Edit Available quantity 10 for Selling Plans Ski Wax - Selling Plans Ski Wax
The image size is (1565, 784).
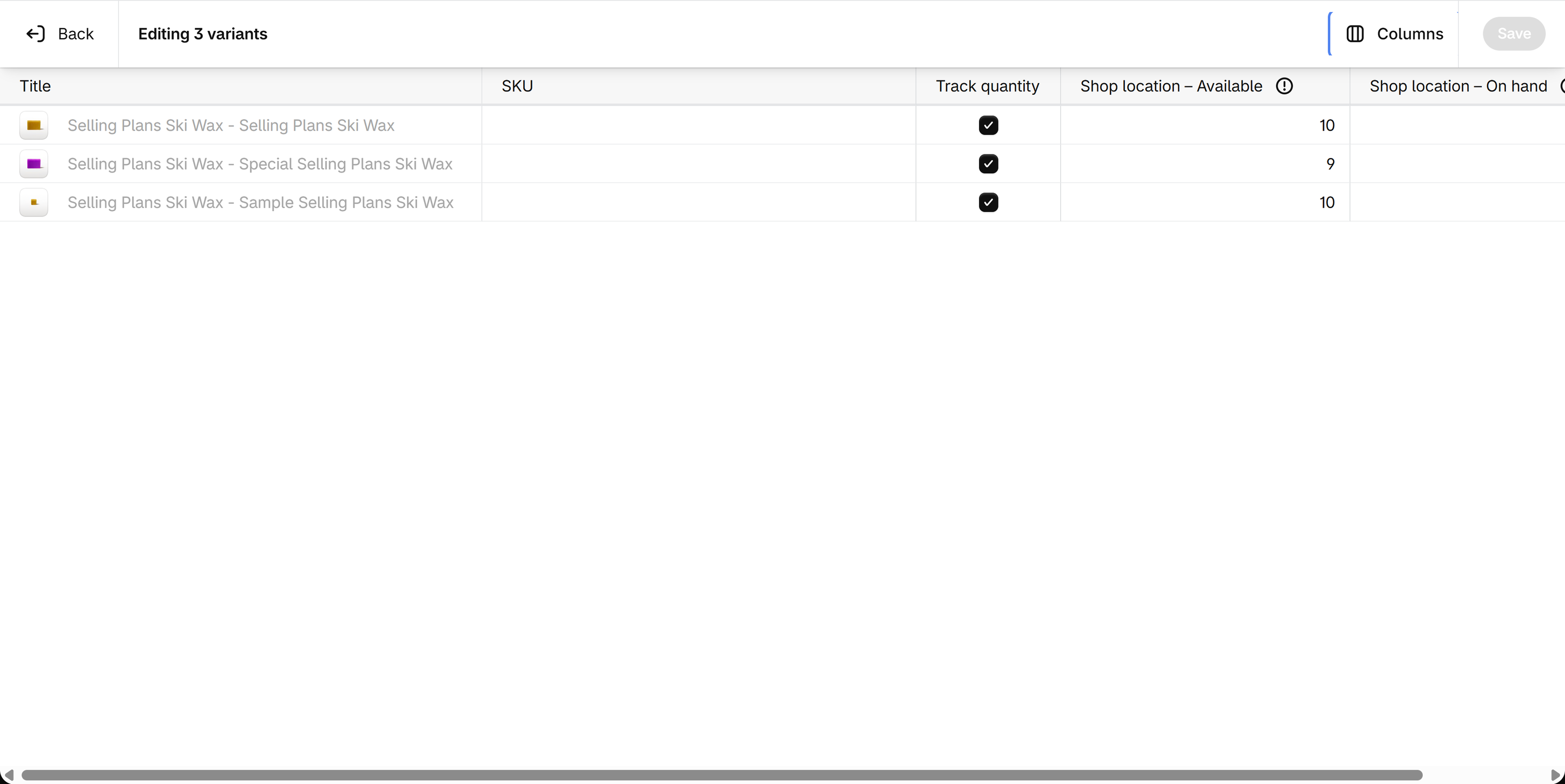coord(1206,125)
